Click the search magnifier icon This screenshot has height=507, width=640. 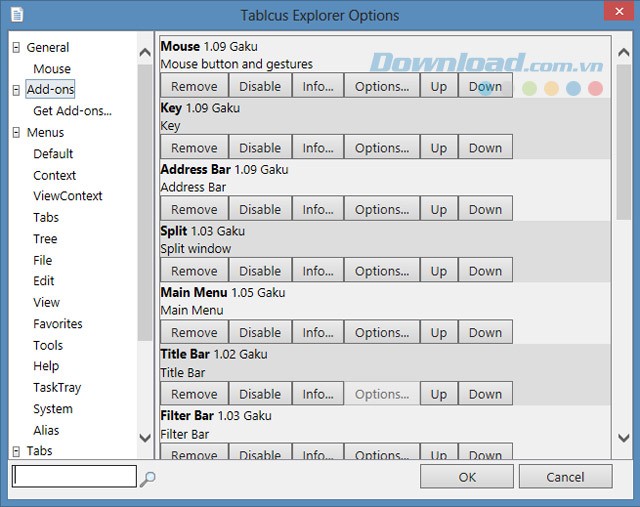pos(147,478)
